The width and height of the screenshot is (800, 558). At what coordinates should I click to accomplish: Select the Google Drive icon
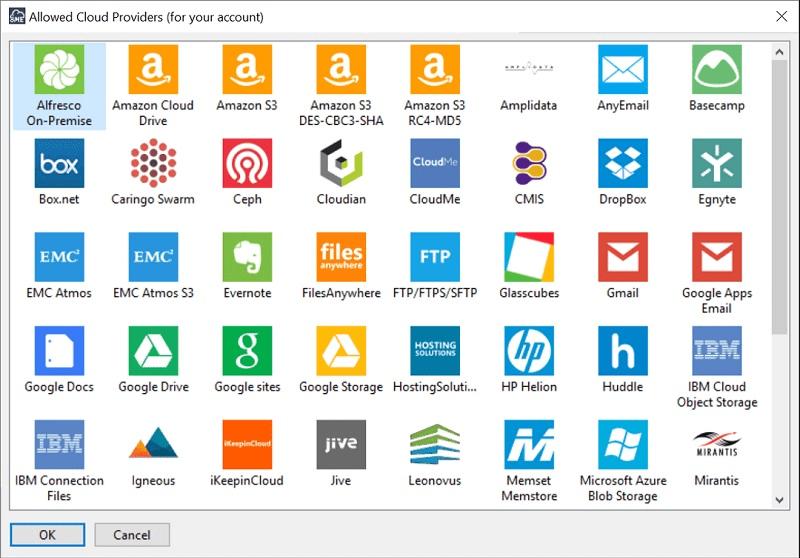pyautogui.click(x=153, y=351)
